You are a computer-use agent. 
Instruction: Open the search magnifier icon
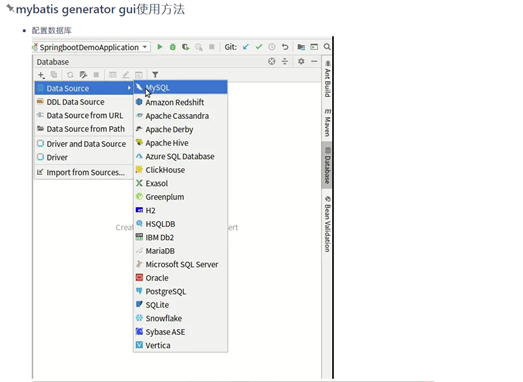327,47
